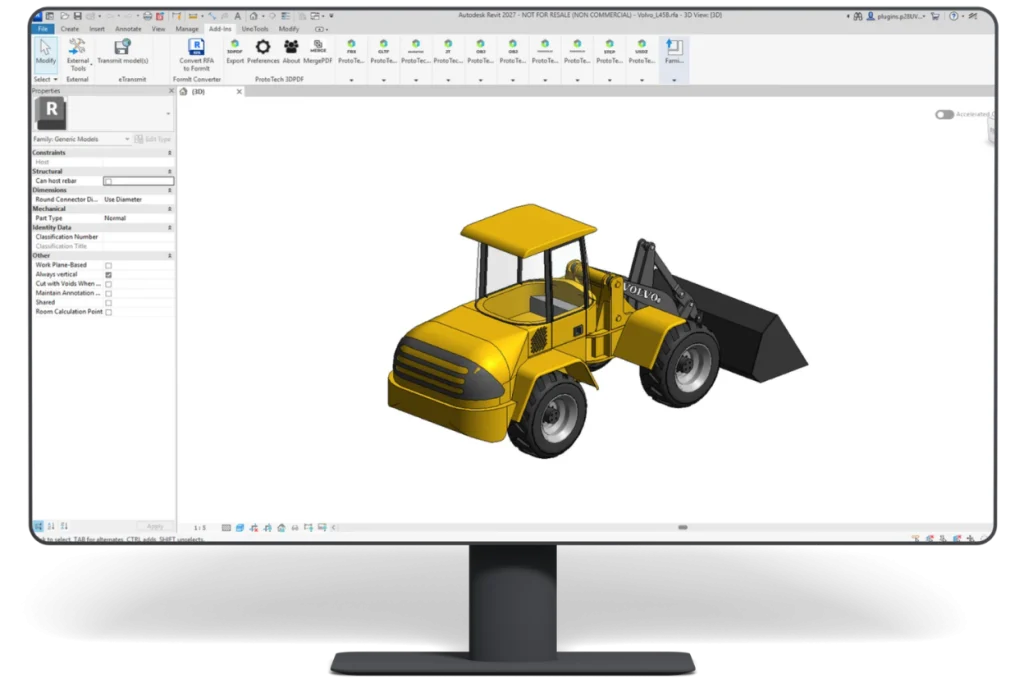This screenshot has height=683, width=1024.
Task: Switch to the Create ribbon tab
Action: tap(69, 29)
